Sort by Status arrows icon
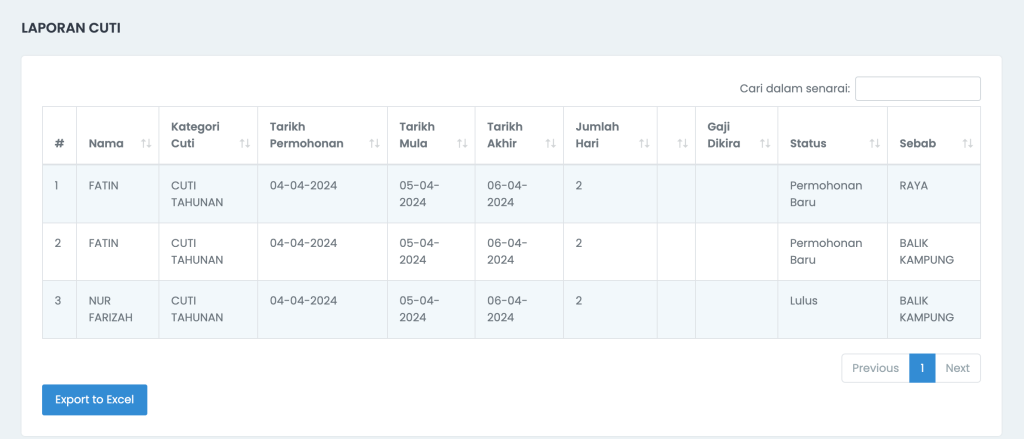Image resolution: width=1024 pixels, height=439 pixels. point(874,143)
